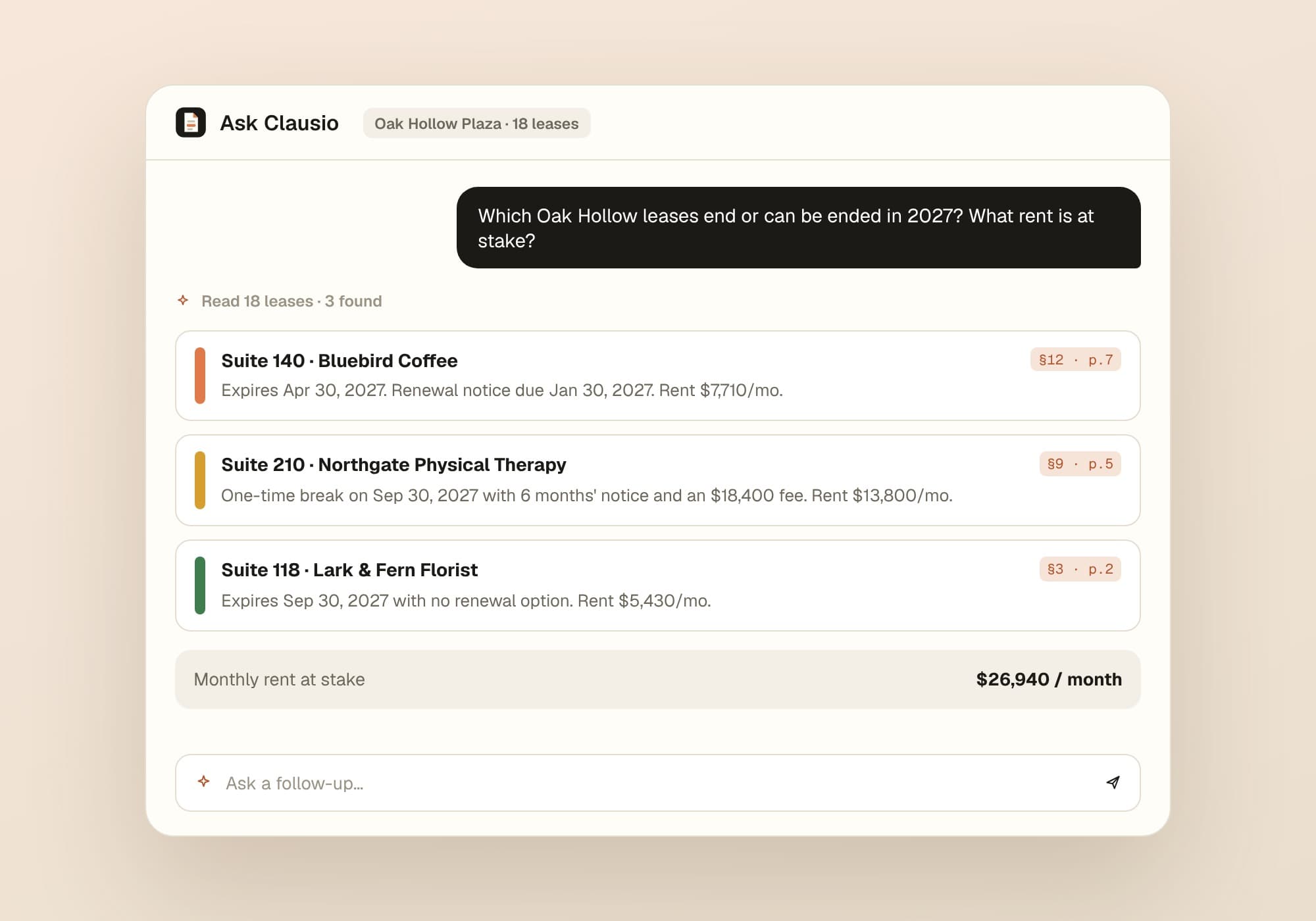Click the Expires Sep 30, 2027 description
Image resolution: width=1316 pixels, height=921 pixels.
(466, 601)
